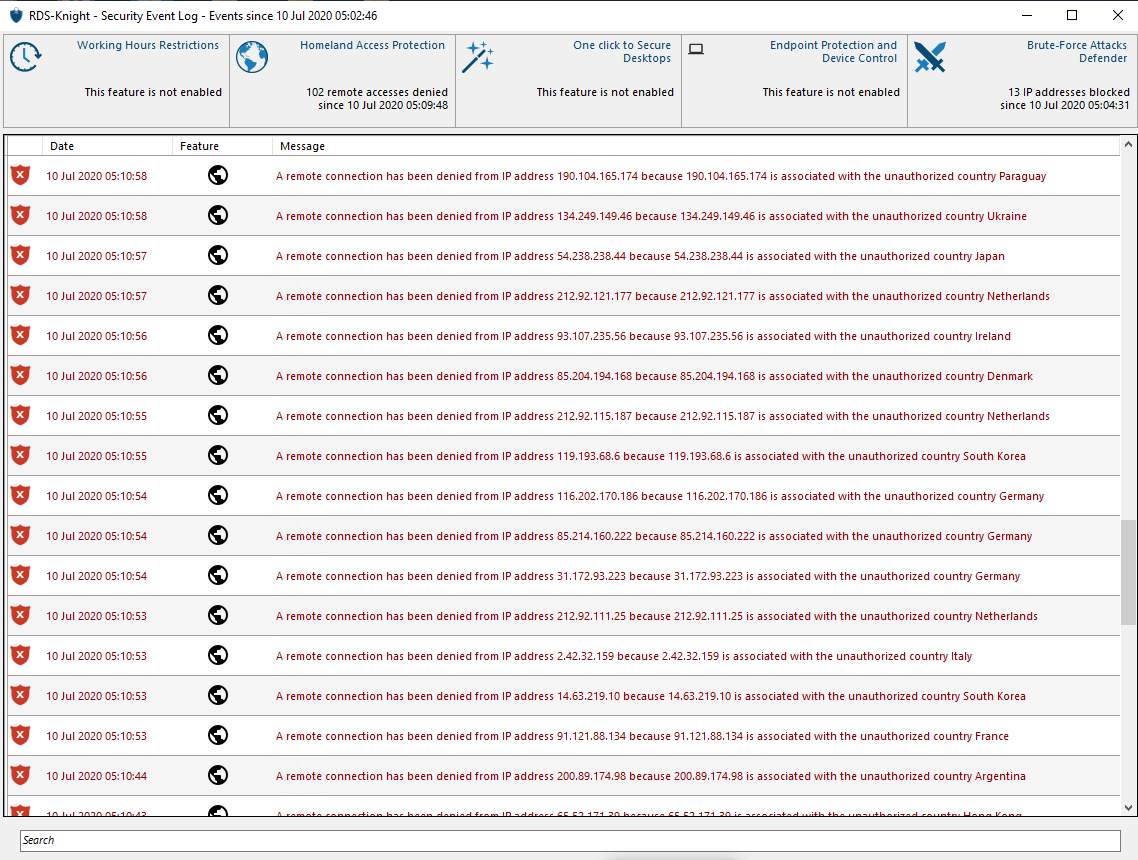Click the One click to Secure Desktops wand icon
Screen dimensions: 1138x860
point(478,57)
